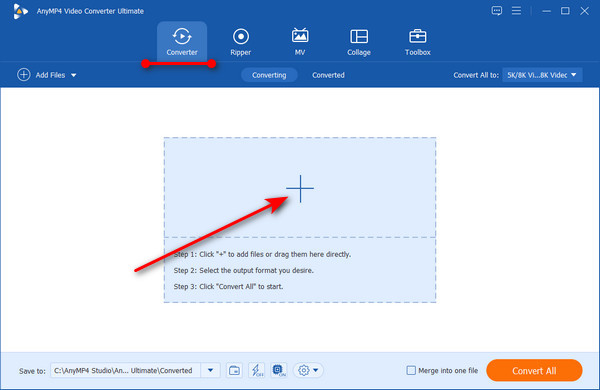Toggle GPU hardware acceleration chip button
Screen dimensions: 600x390
(x=279, y=370)
